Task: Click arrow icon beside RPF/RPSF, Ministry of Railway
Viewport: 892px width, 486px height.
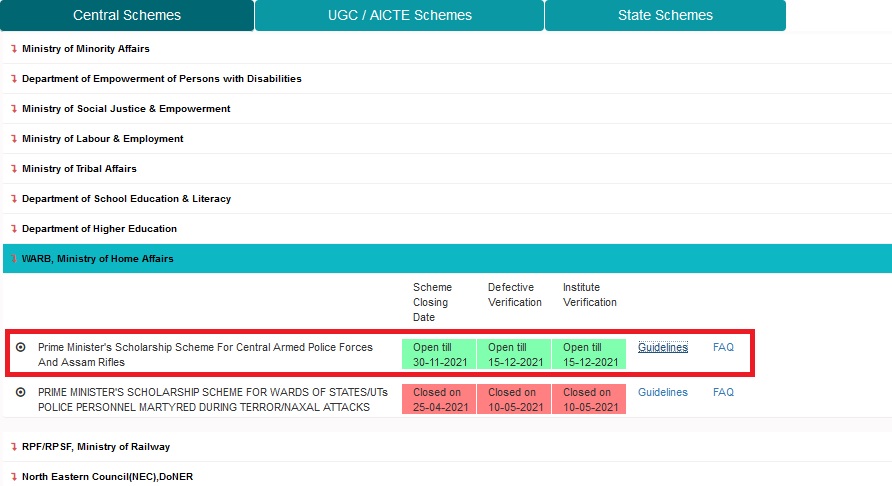Action: pyautogui.click(x=14, y=447)
